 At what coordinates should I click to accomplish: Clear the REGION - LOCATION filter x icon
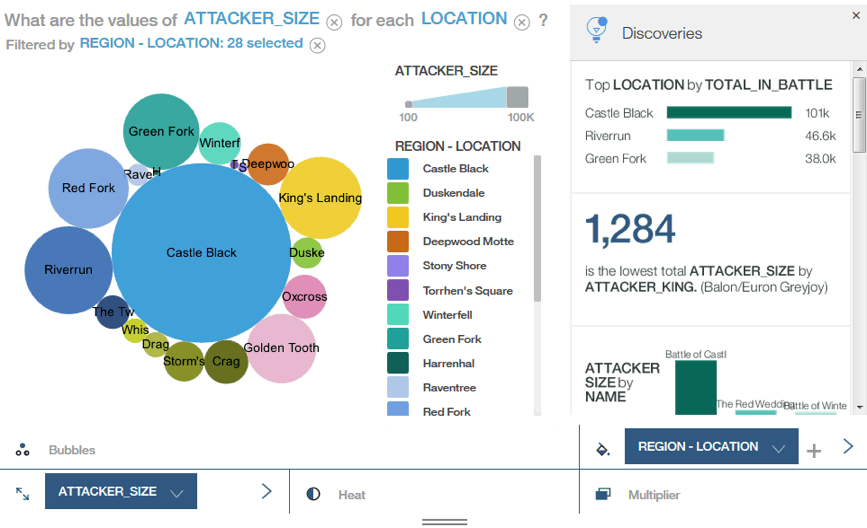(x=317, y=45)
